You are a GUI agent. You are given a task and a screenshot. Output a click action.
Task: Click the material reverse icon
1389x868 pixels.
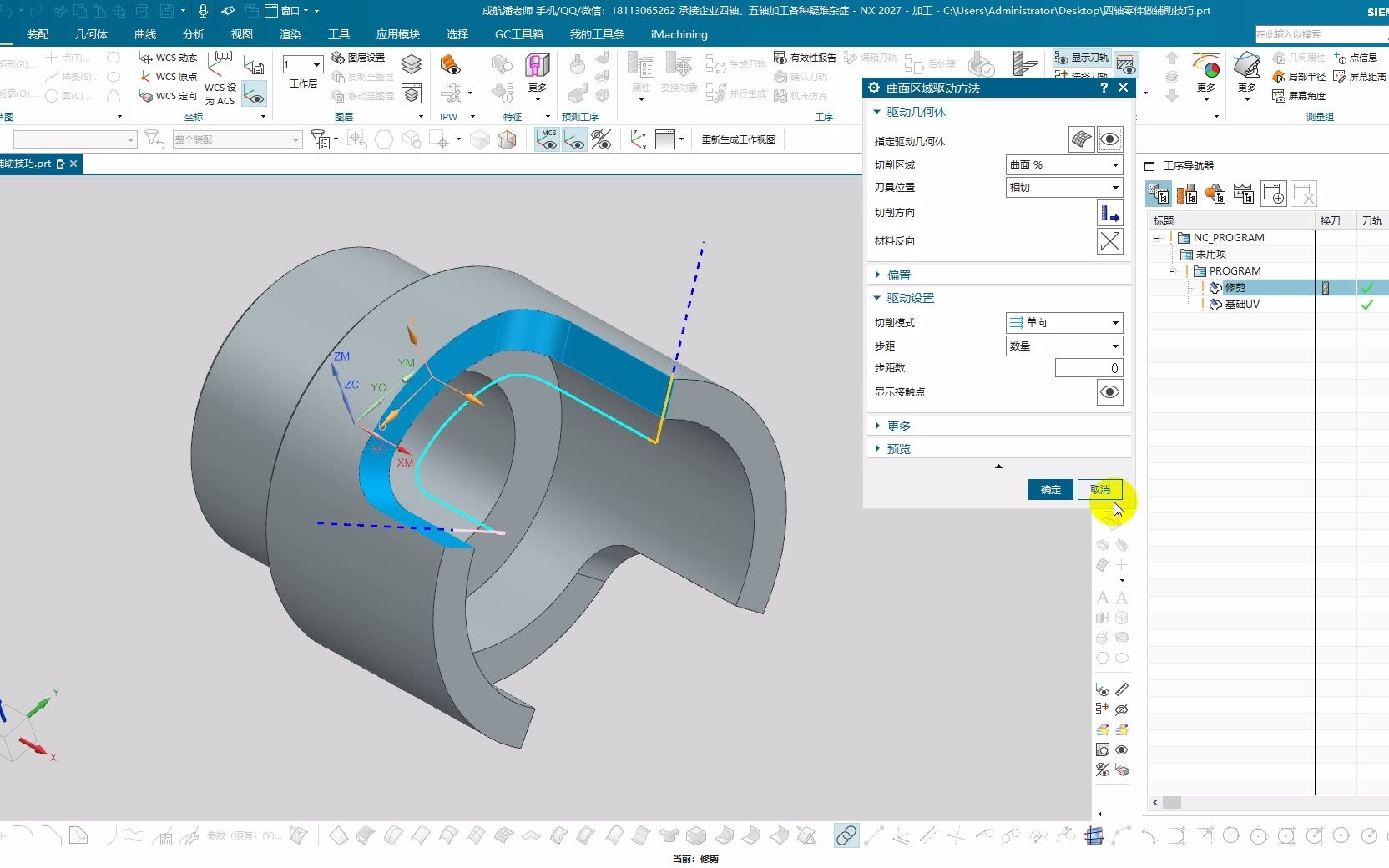tap(1109, 241)
